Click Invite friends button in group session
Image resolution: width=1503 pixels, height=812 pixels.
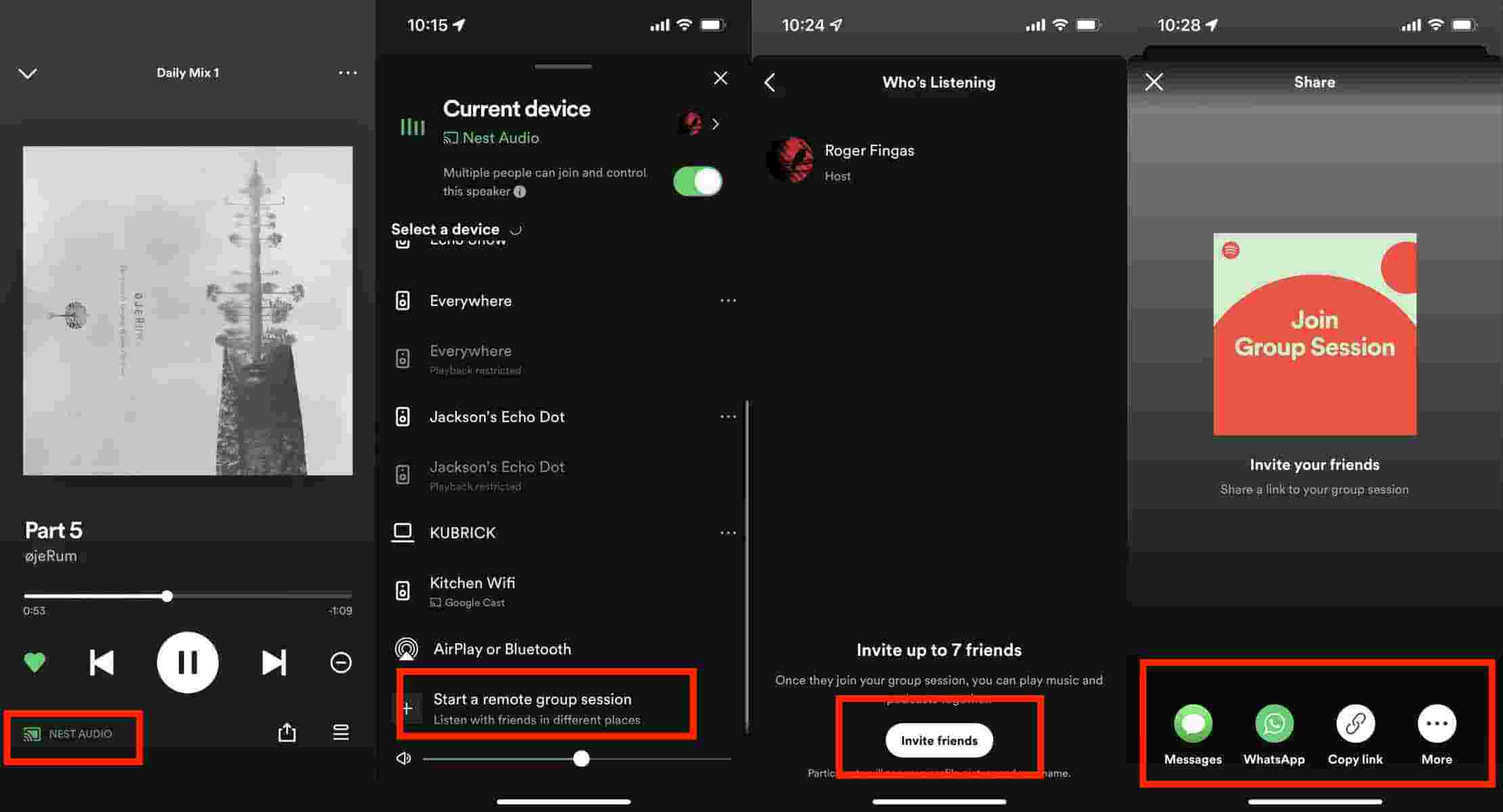pos(938,740)
